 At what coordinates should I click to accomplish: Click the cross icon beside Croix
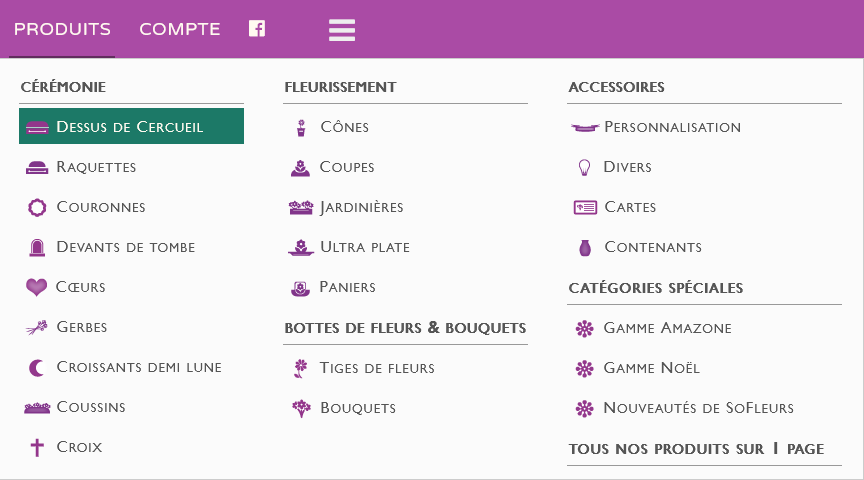coord(37,447)
